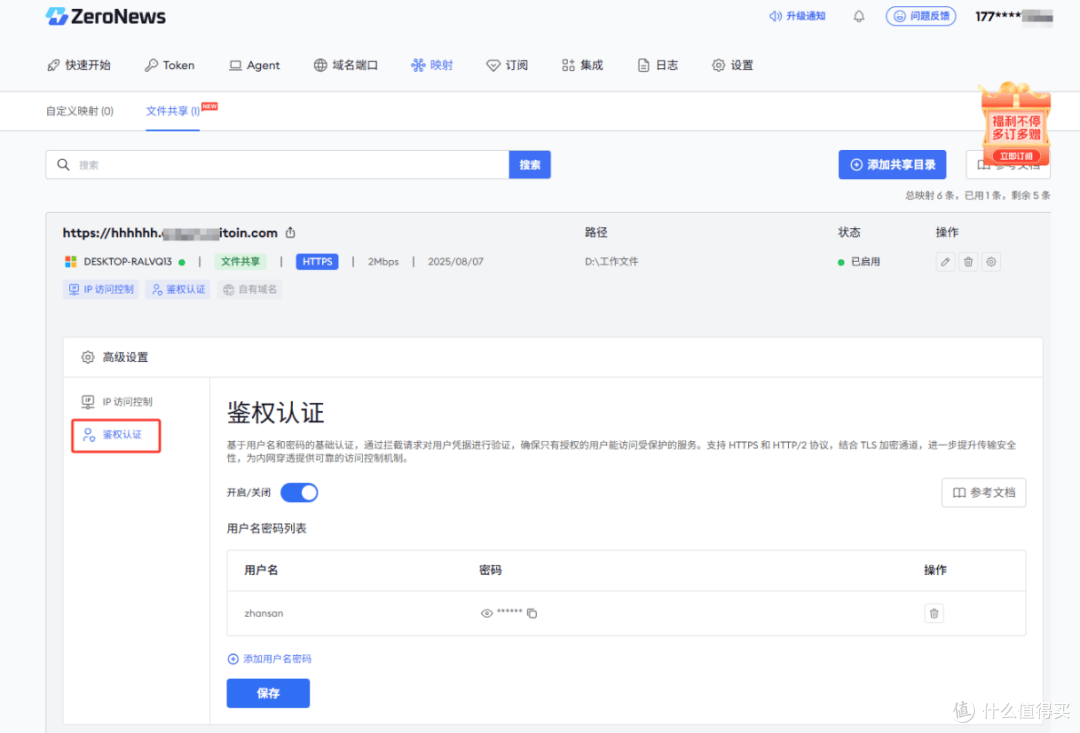
Task: Click the share icon beside the URL
Action: click(x=291, y=233)
